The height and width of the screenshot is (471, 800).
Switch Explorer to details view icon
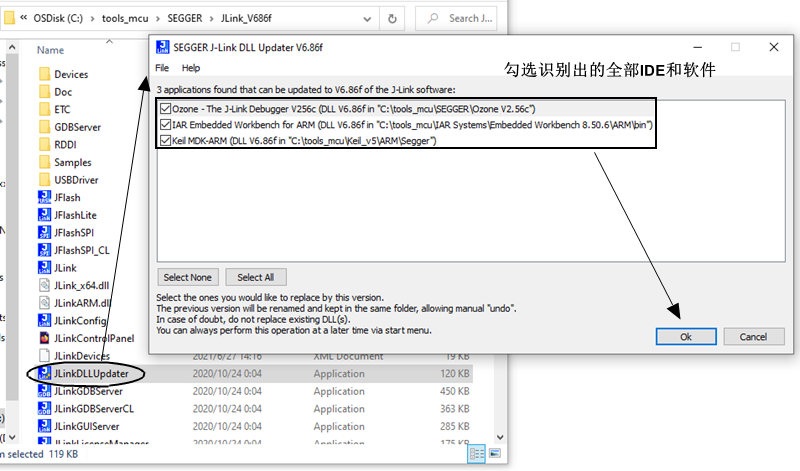tap(476, 454)
